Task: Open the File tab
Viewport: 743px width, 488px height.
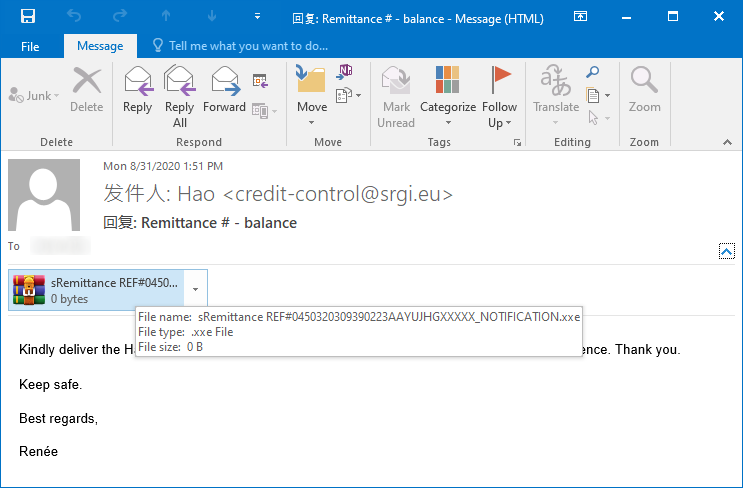Action: click(x=30, y=46)
